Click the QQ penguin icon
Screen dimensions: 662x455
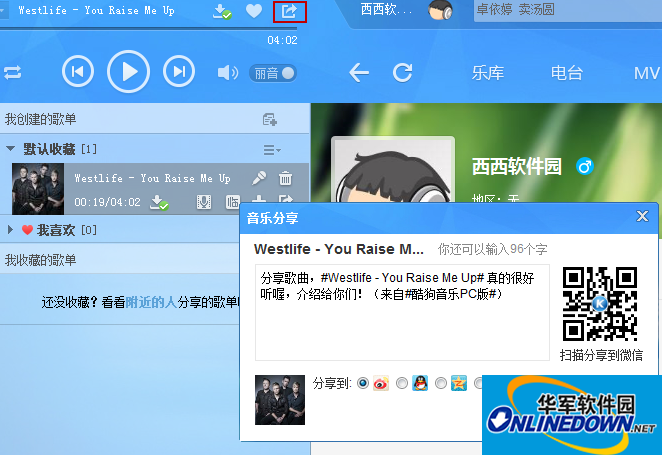click(420, 383)
